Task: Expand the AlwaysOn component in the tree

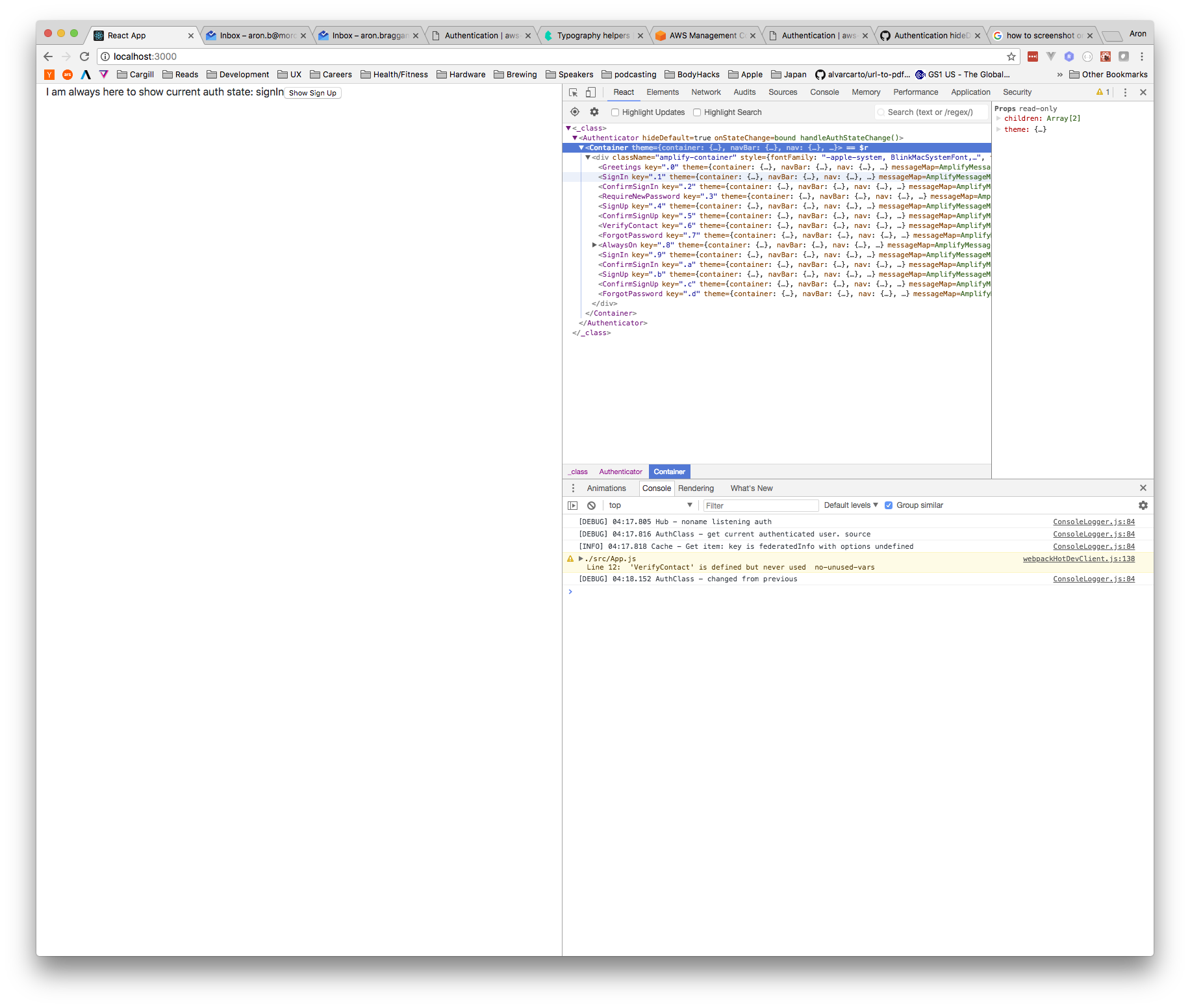Action: [x=594, y=245]
